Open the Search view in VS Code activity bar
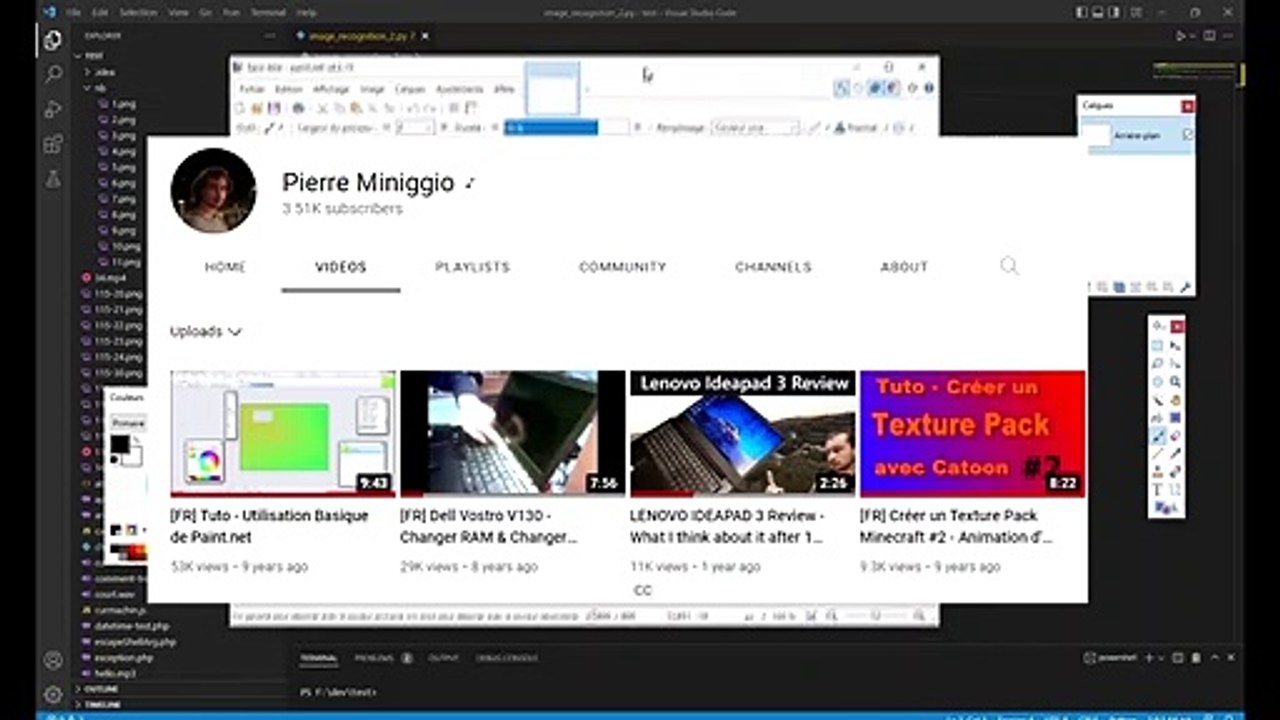 coord(52,75)
